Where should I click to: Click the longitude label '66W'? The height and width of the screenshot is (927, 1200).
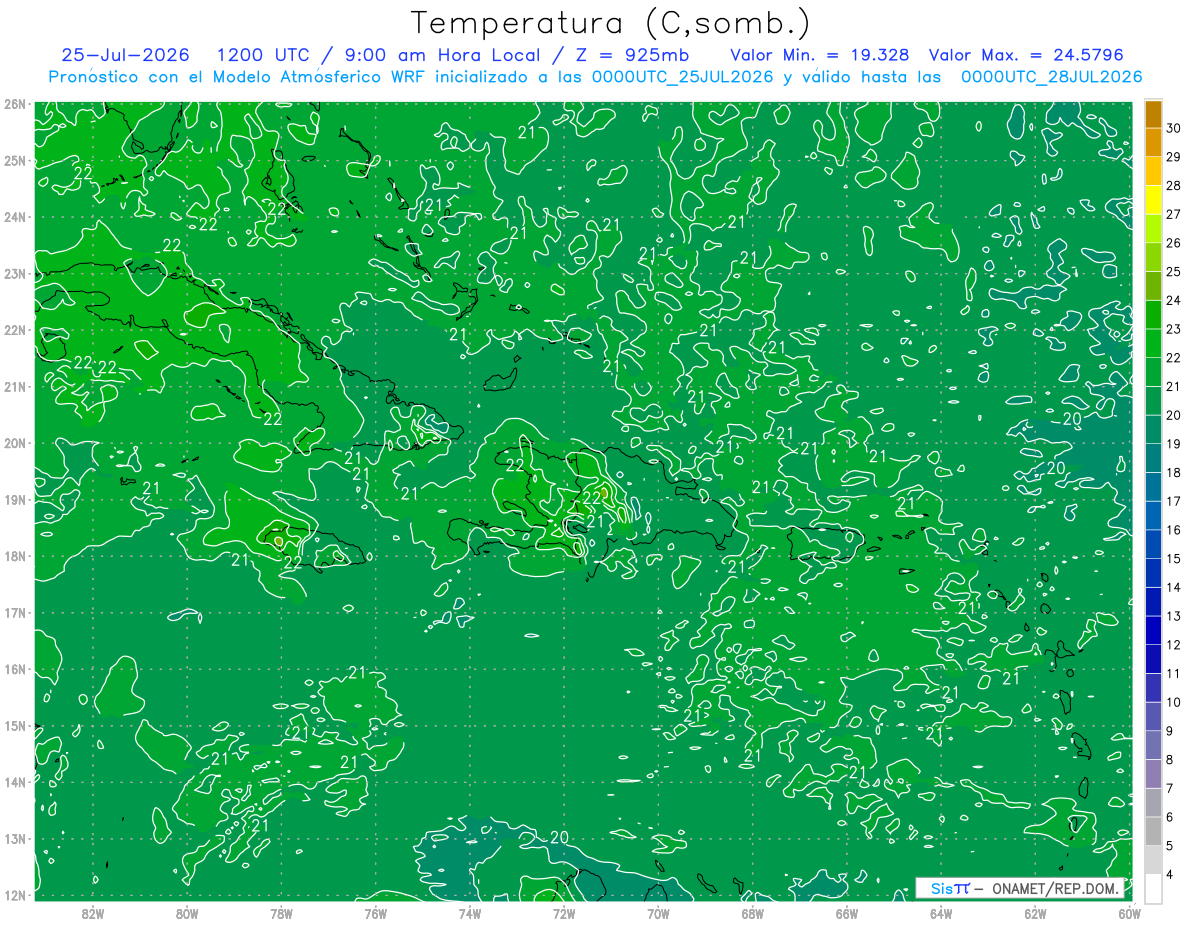coord(847,912)
